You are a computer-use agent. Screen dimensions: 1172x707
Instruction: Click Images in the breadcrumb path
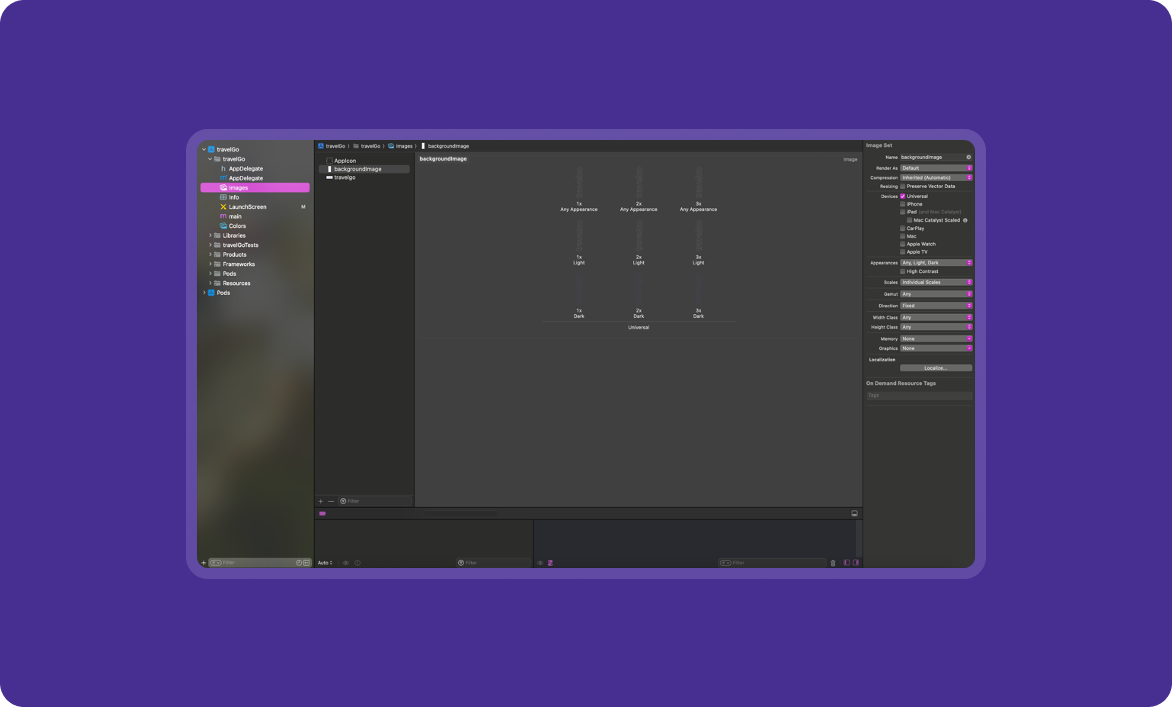click(403, 146)
